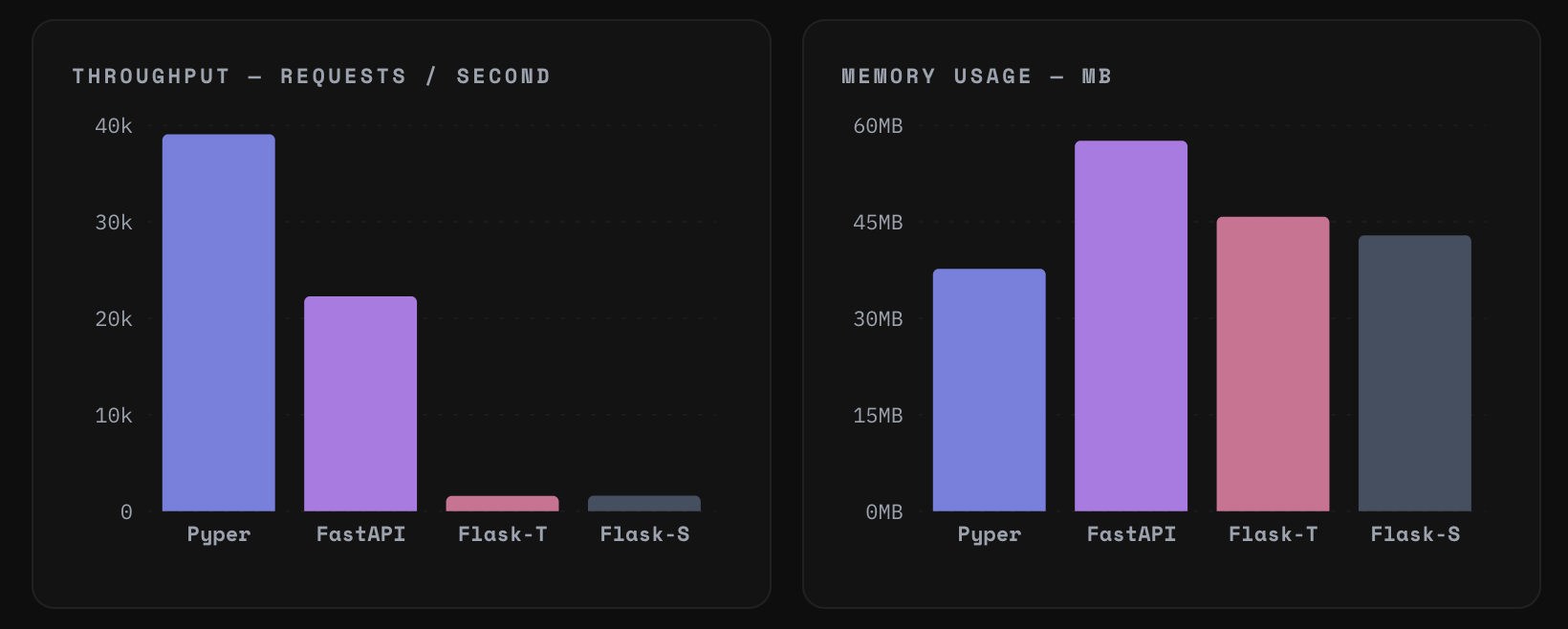This screenshot has width=1568, height=629.
Task: Click the '40k' axis label
Action: pos(114,126)
